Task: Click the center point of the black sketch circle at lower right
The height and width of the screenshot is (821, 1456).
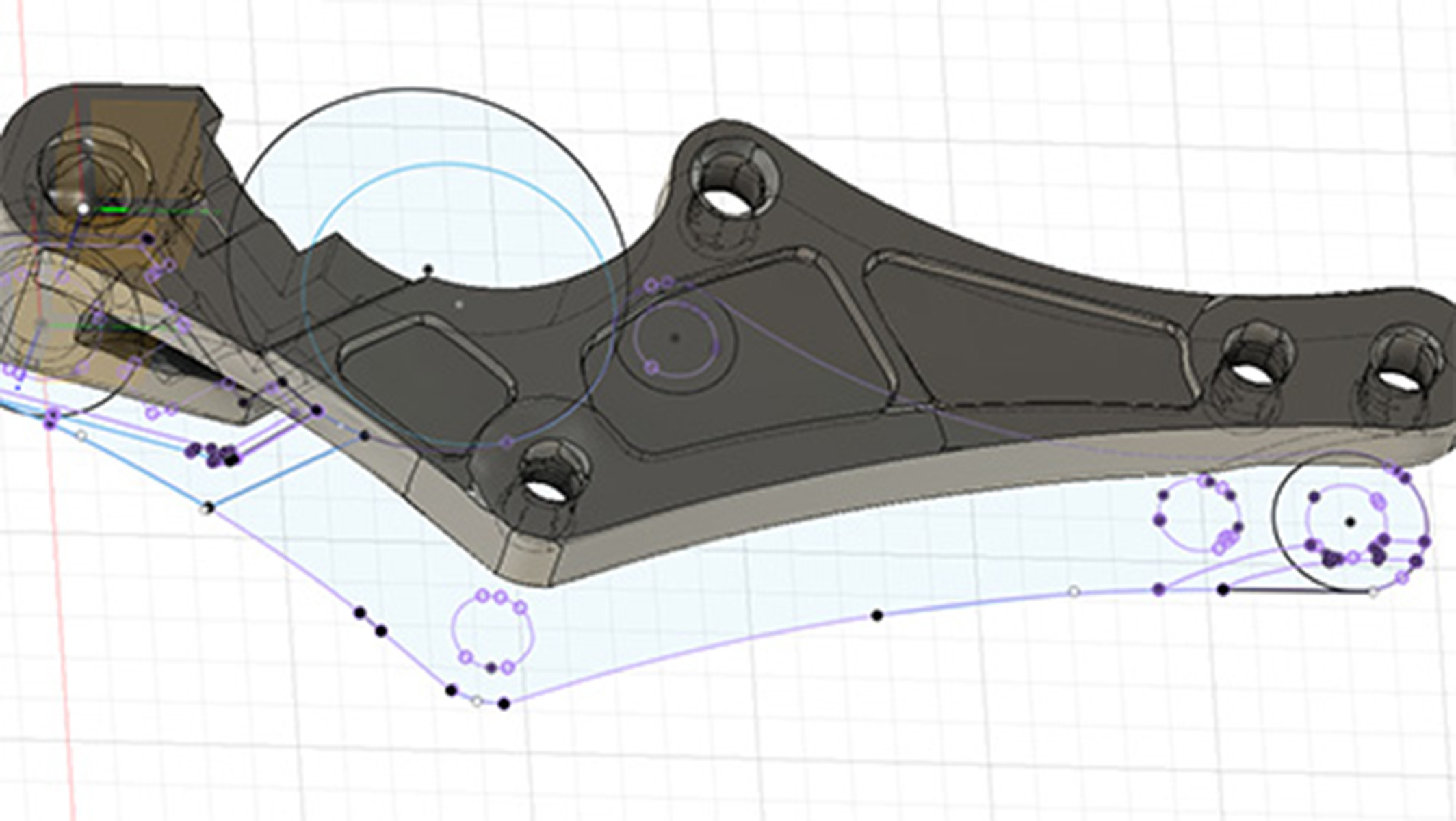Action: tap(1349, 522)
